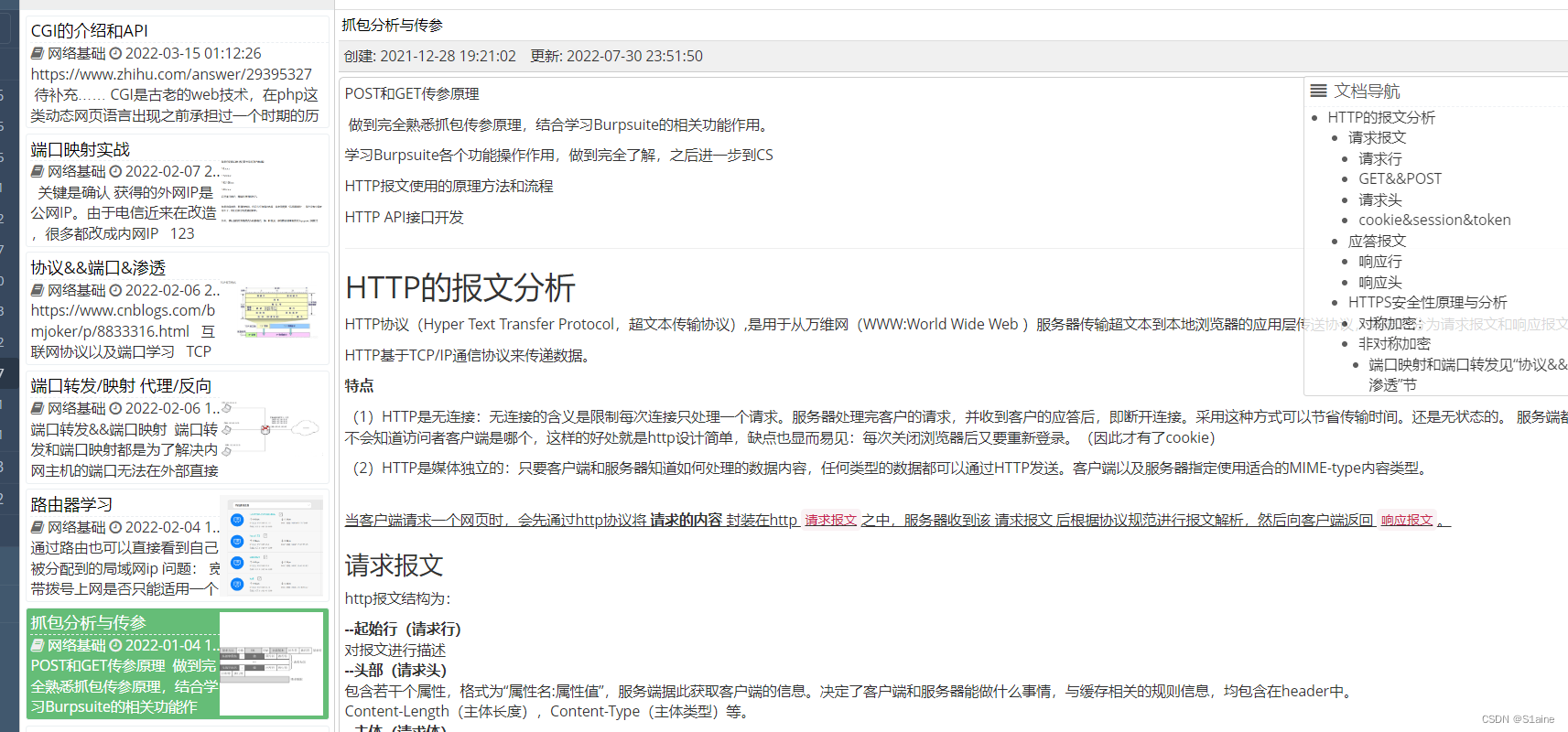Click notebook icon on 协议&&端口&渗透 note
Screen dimensions: 1568x732
click(38, 290)
